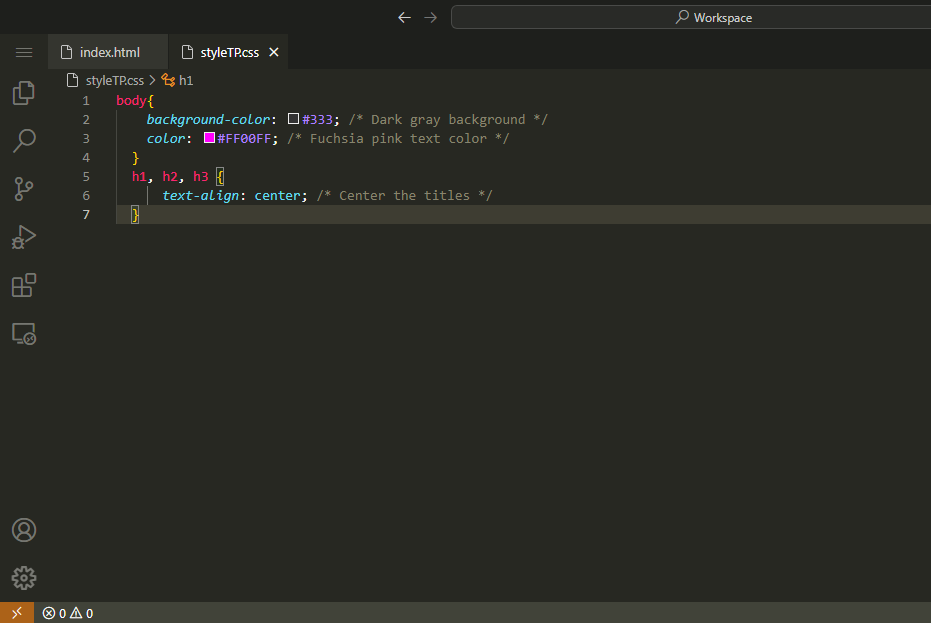Open the Explorer view
Viewport: 931px width, 623px height.
(x=24, y=93)
